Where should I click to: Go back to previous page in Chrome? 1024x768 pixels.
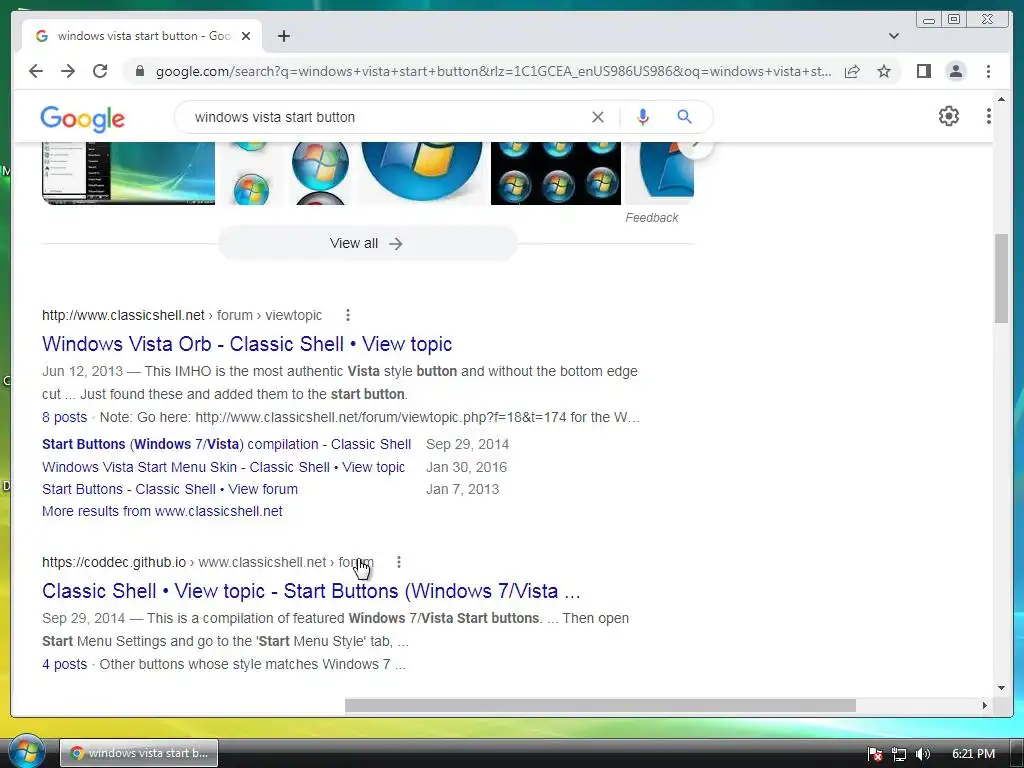[x=36, y=71]
